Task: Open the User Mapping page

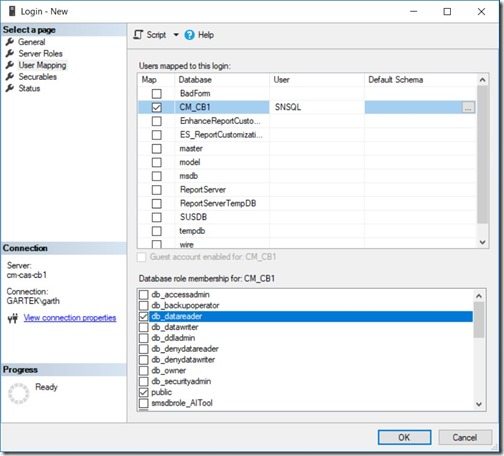Action: [42, 65]
